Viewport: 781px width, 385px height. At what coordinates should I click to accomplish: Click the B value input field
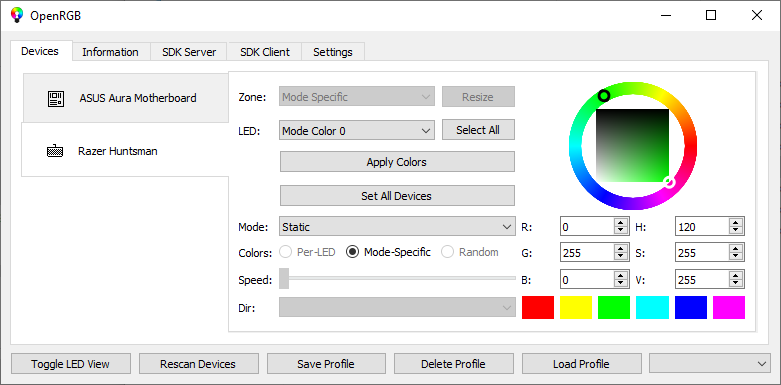tap(587, 280)
